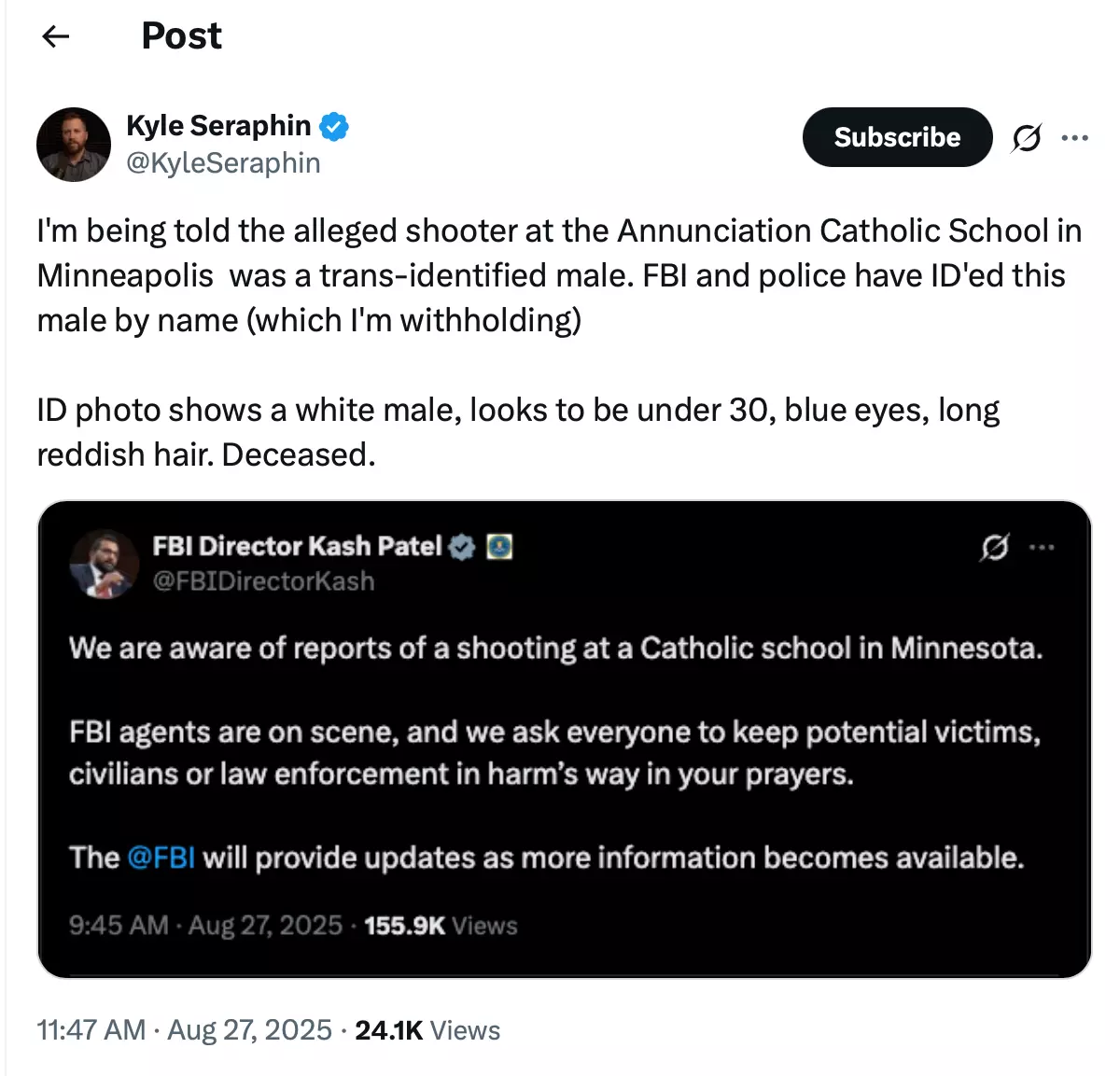
Task: Open the quoted post's three-dot menu
Action: point(1042,547)
